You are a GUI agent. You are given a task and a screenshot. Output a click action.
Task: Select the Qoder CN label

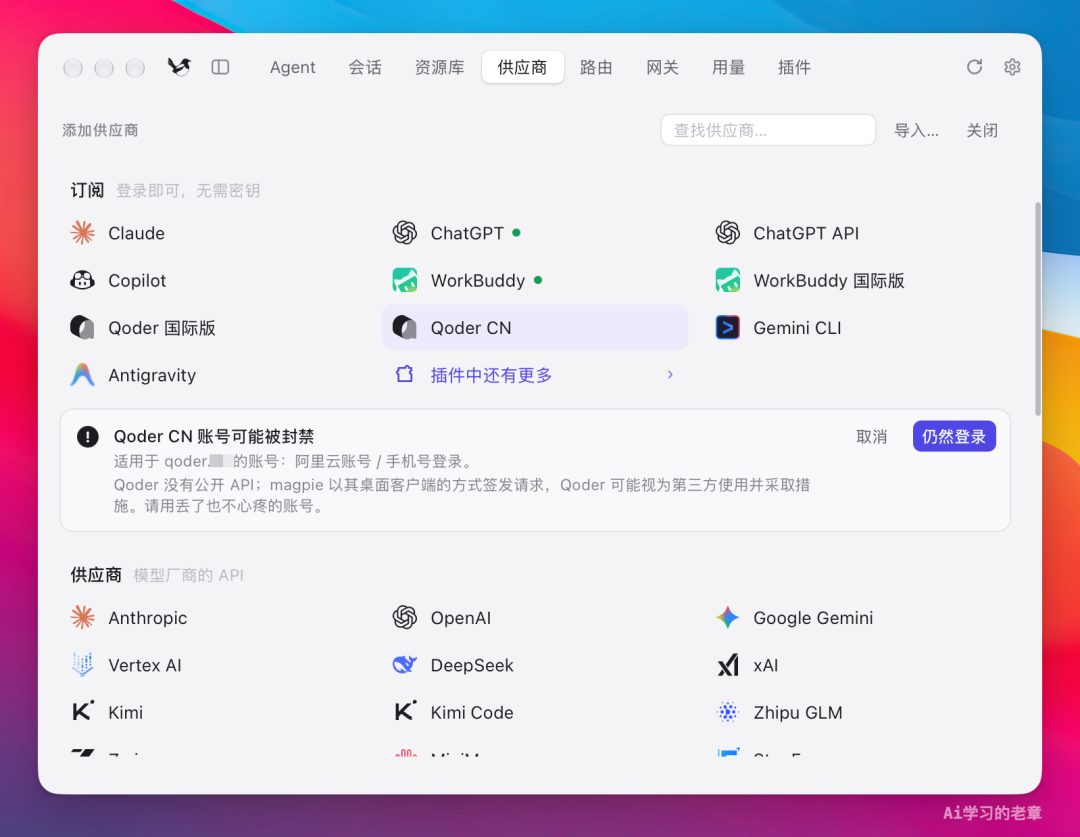(x=471, y=328)
